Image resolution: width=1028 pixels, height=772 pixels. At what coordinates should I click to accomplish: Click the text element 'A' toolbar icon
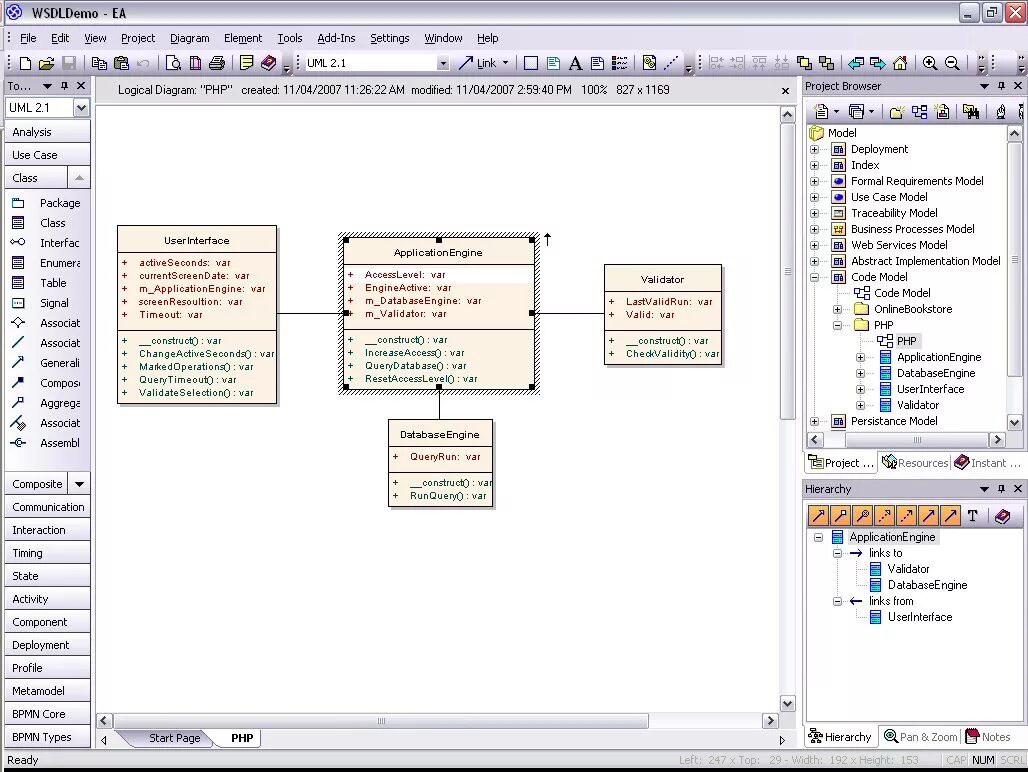(x=575, y=63)
